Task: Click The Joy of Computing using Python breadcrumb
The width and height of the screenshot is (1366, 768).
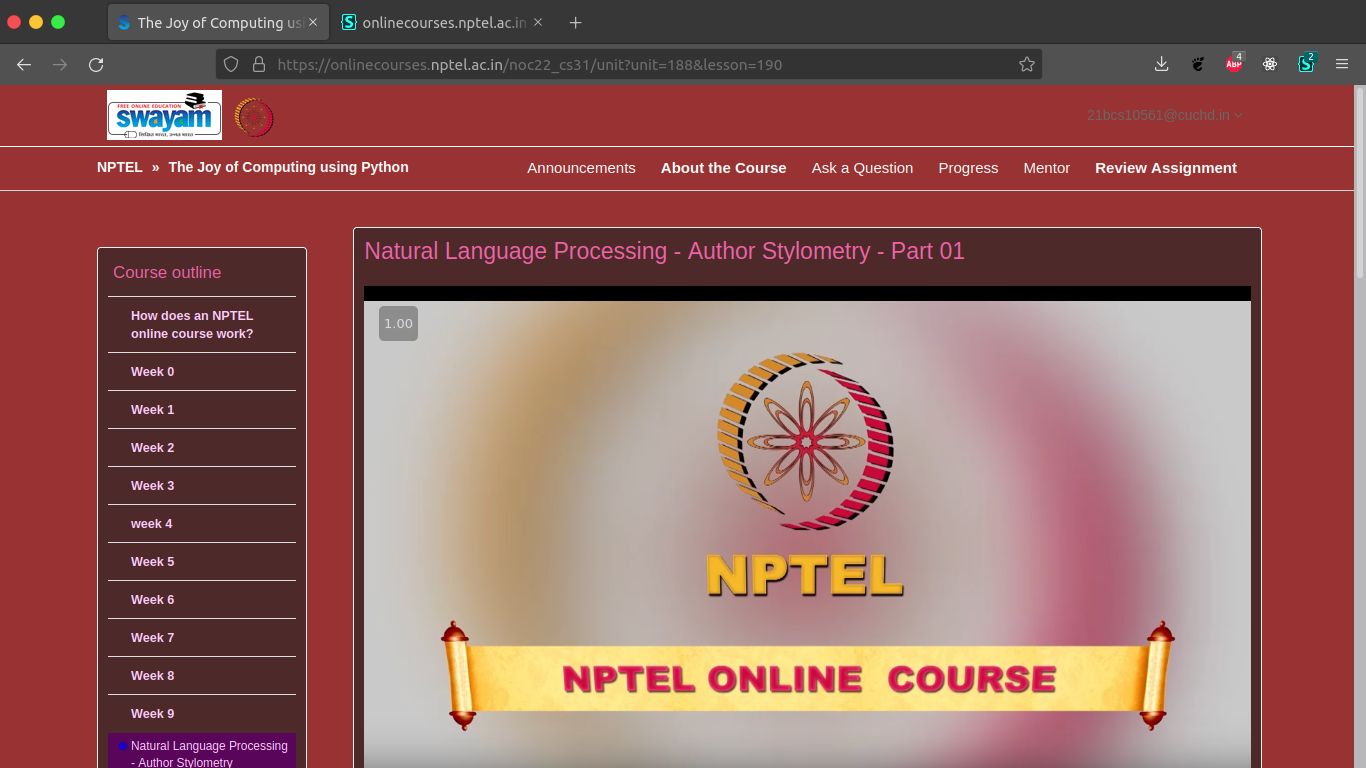Action: pos(288,167)
